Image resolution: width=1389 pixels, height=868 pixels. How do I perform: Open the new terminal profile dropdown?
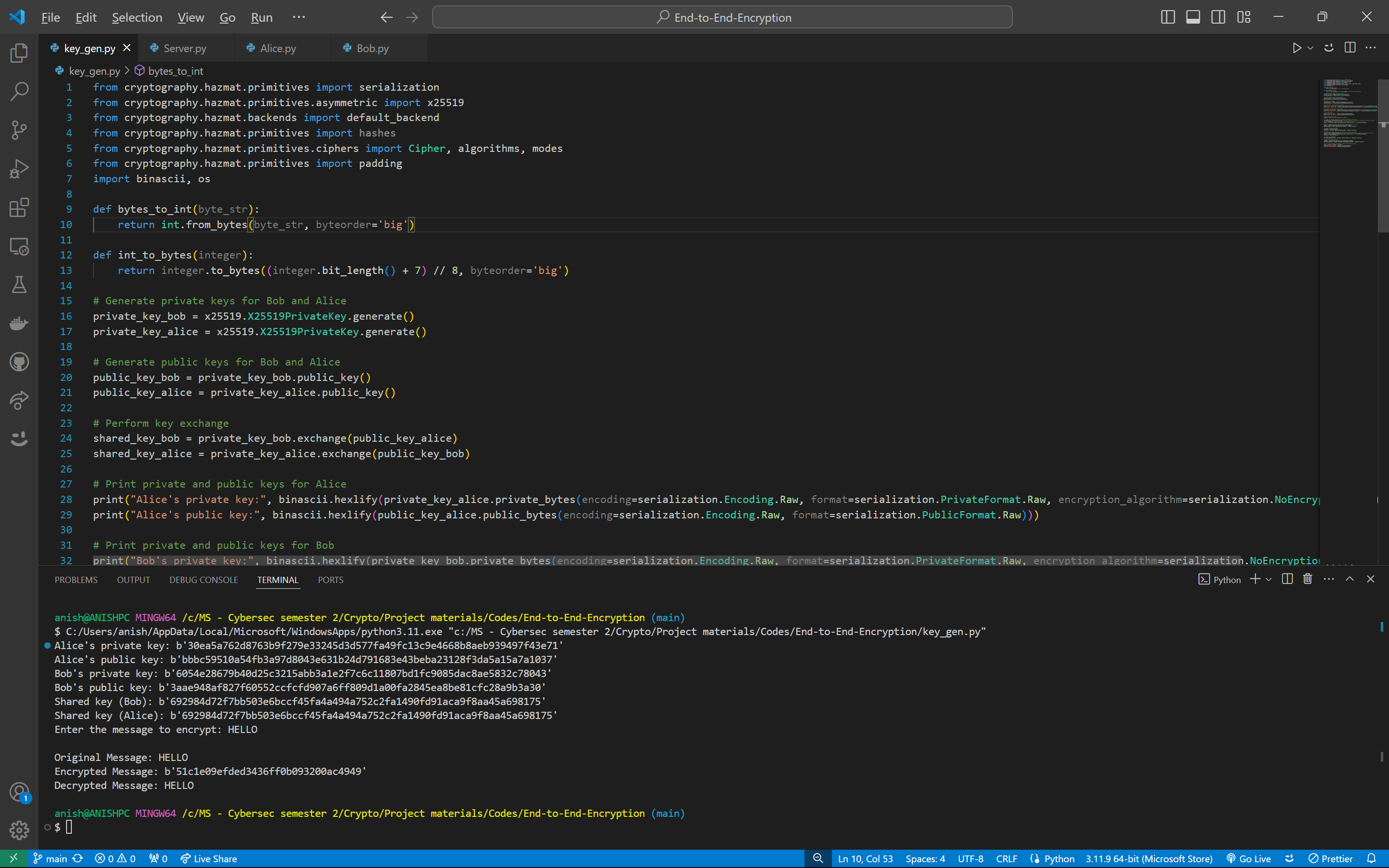click(1268, 579)
